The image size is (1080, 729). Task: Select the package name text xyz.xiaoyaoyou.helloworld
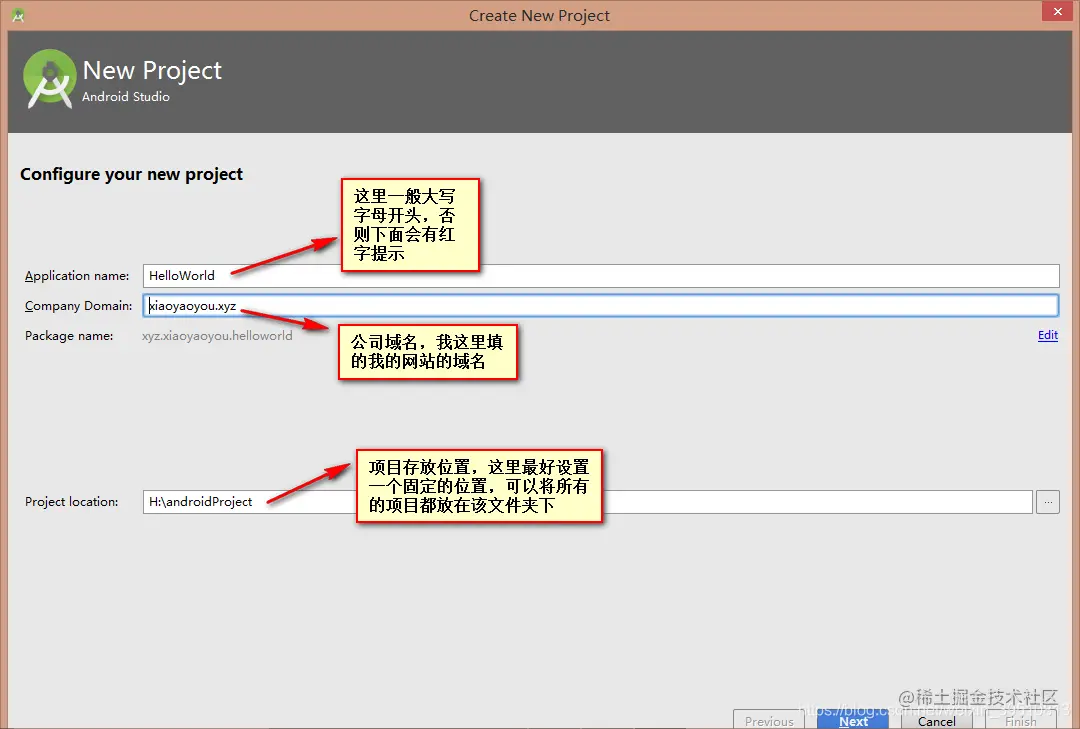(217, 336)
